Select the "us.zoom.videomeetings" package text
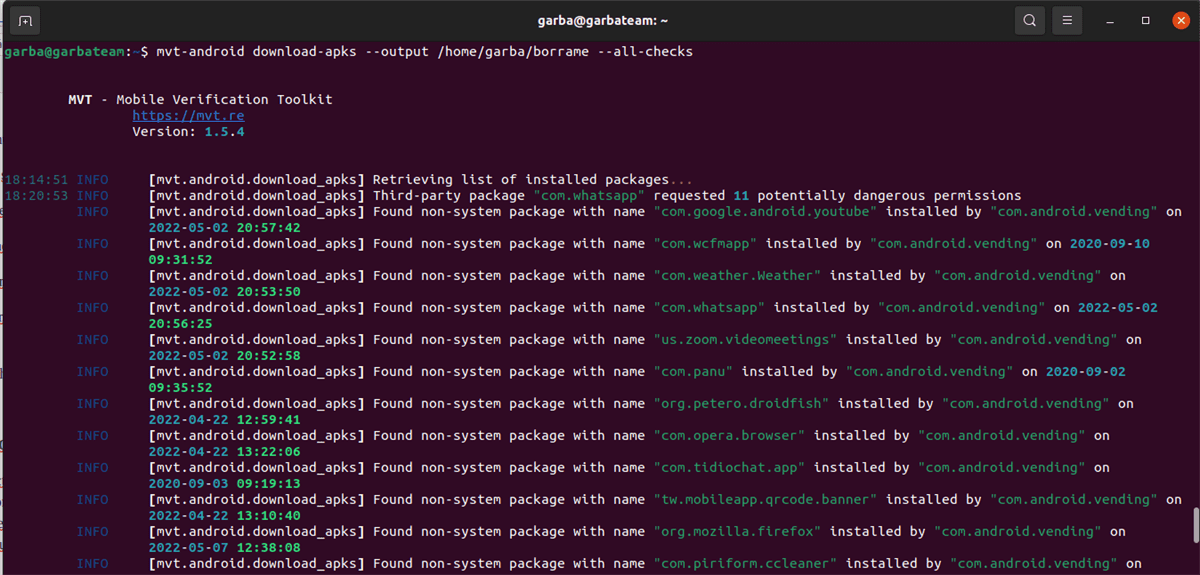This screenshot has width=1200, height=575. pyautogui.click(x=745, y=340)
